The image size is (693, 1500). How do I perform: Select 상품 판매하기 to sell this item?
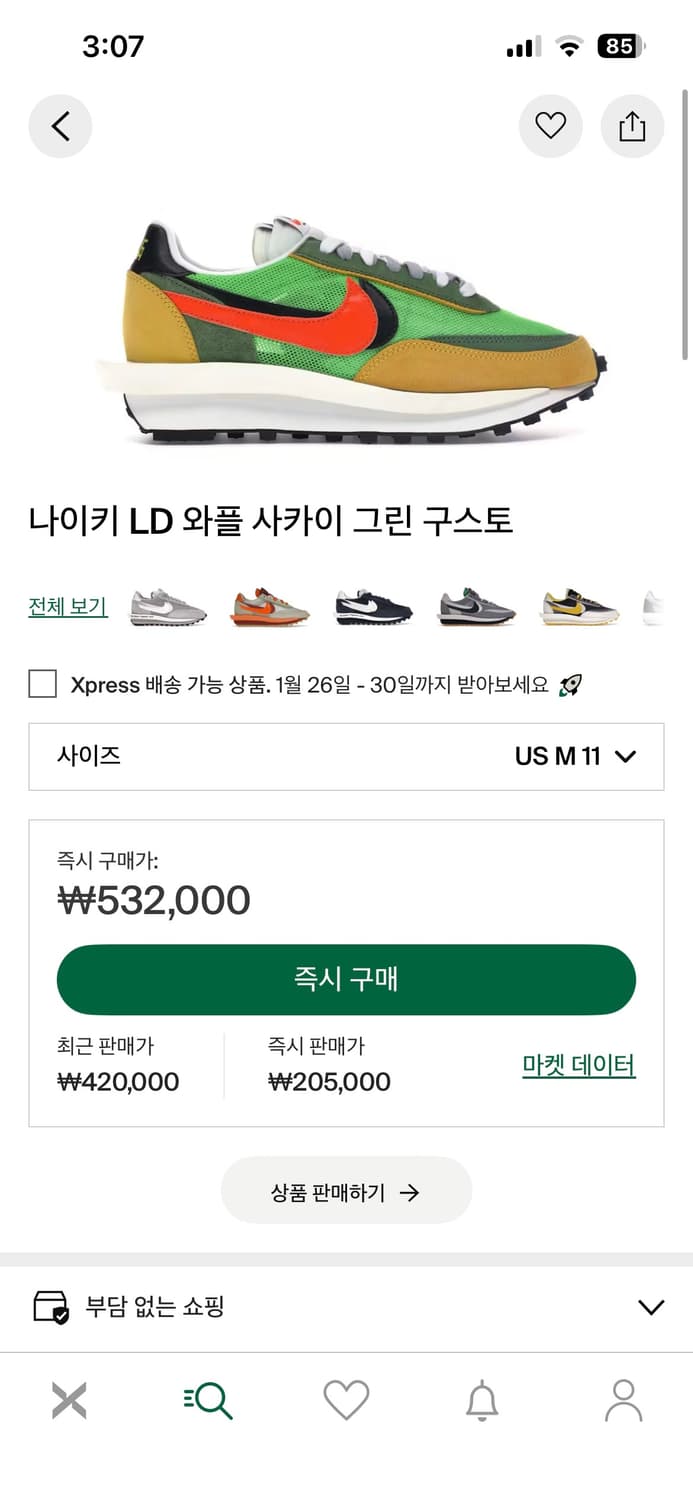[346, 1190]
